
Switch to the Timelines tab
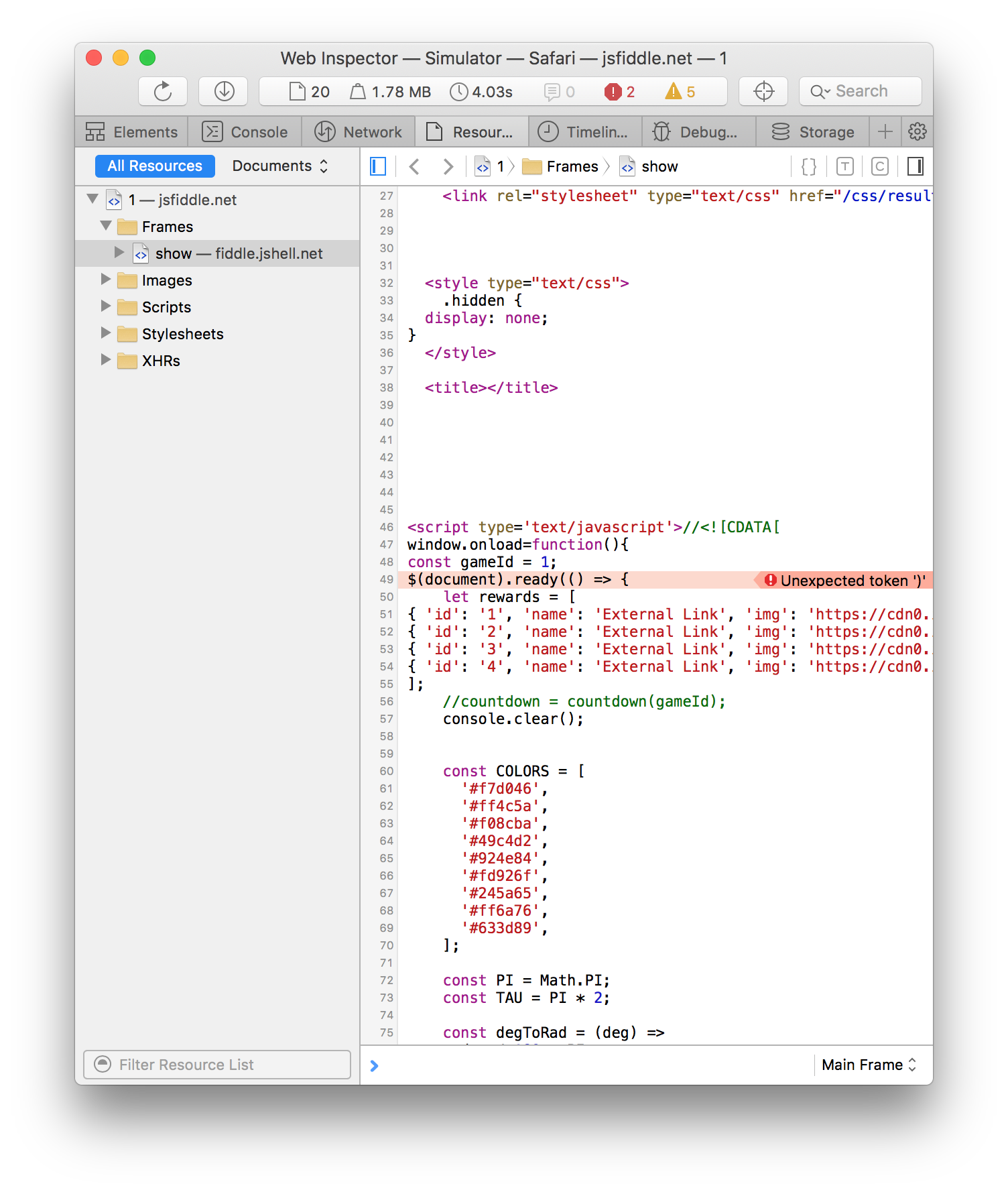586,132
